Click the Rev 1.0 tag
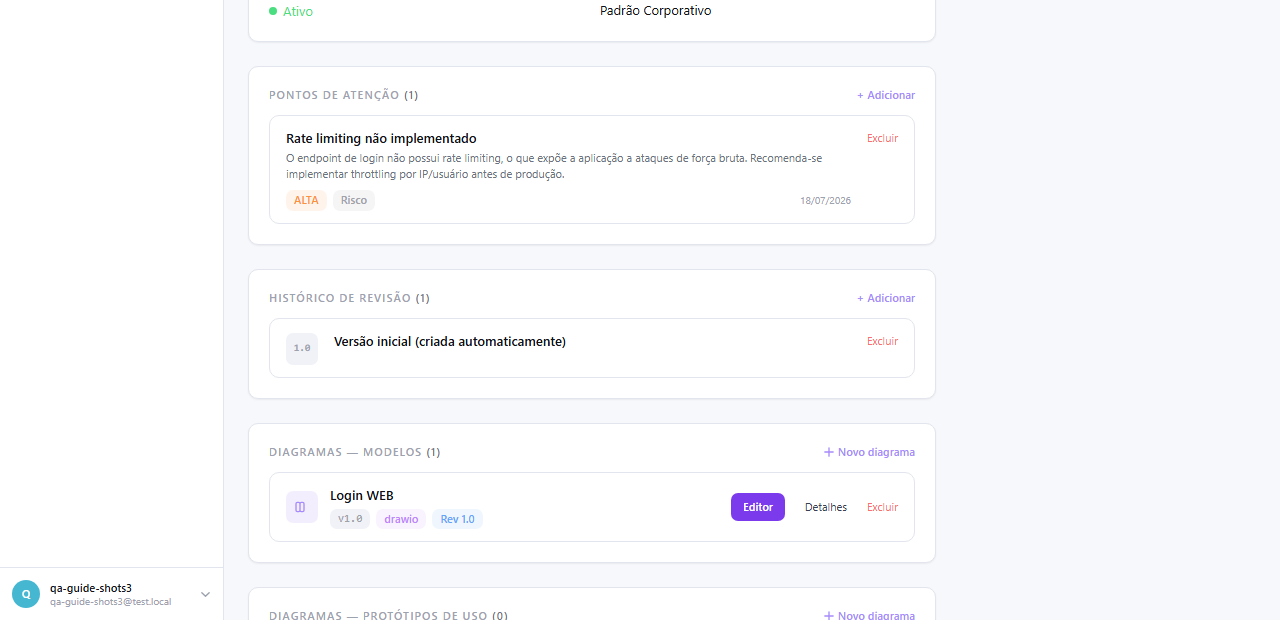 point(458,519)
